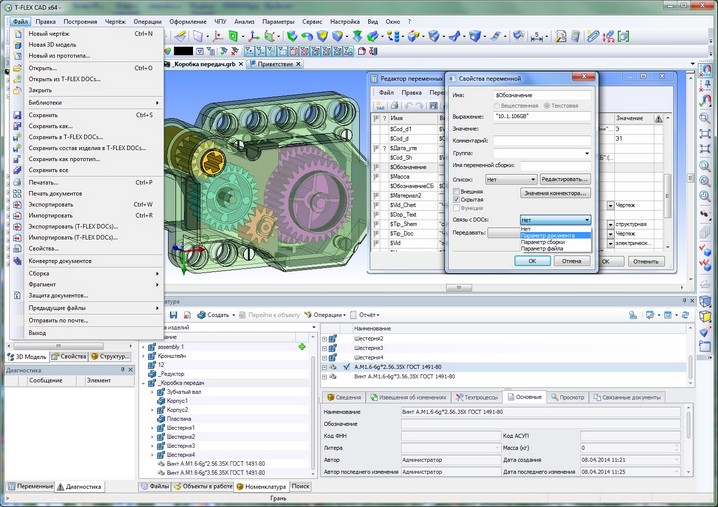Click the green bracket frame icon in toolbar

pos(623,36)
